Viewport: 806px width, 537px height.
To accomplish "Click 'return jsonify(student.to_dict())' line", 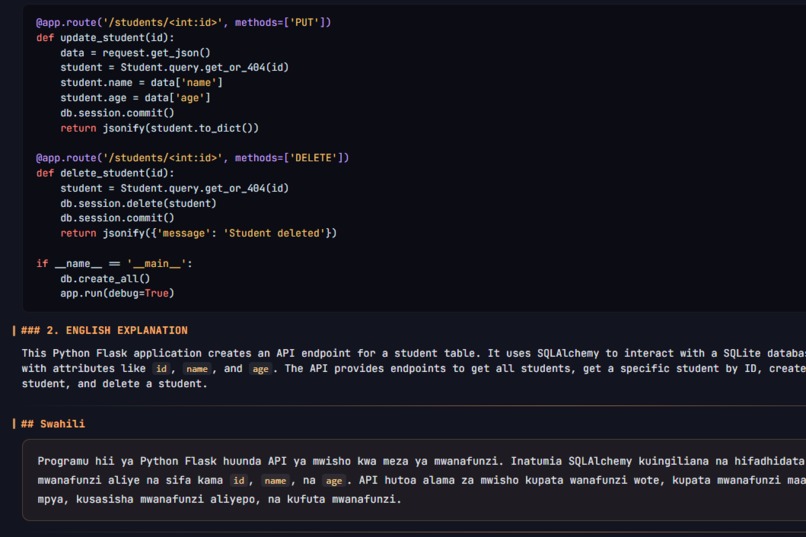I will pos(159,128).
